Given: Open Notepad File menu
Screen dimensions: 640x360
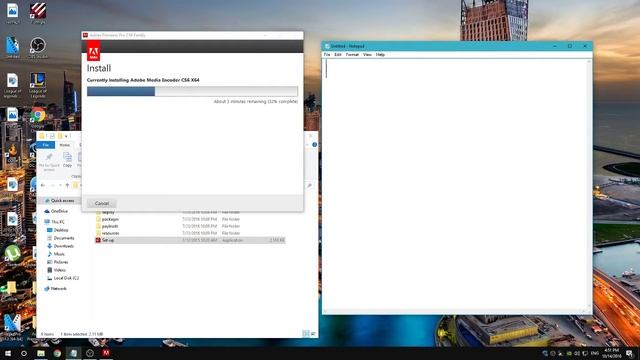Looking at the screenshot, I should click(327, 54).
